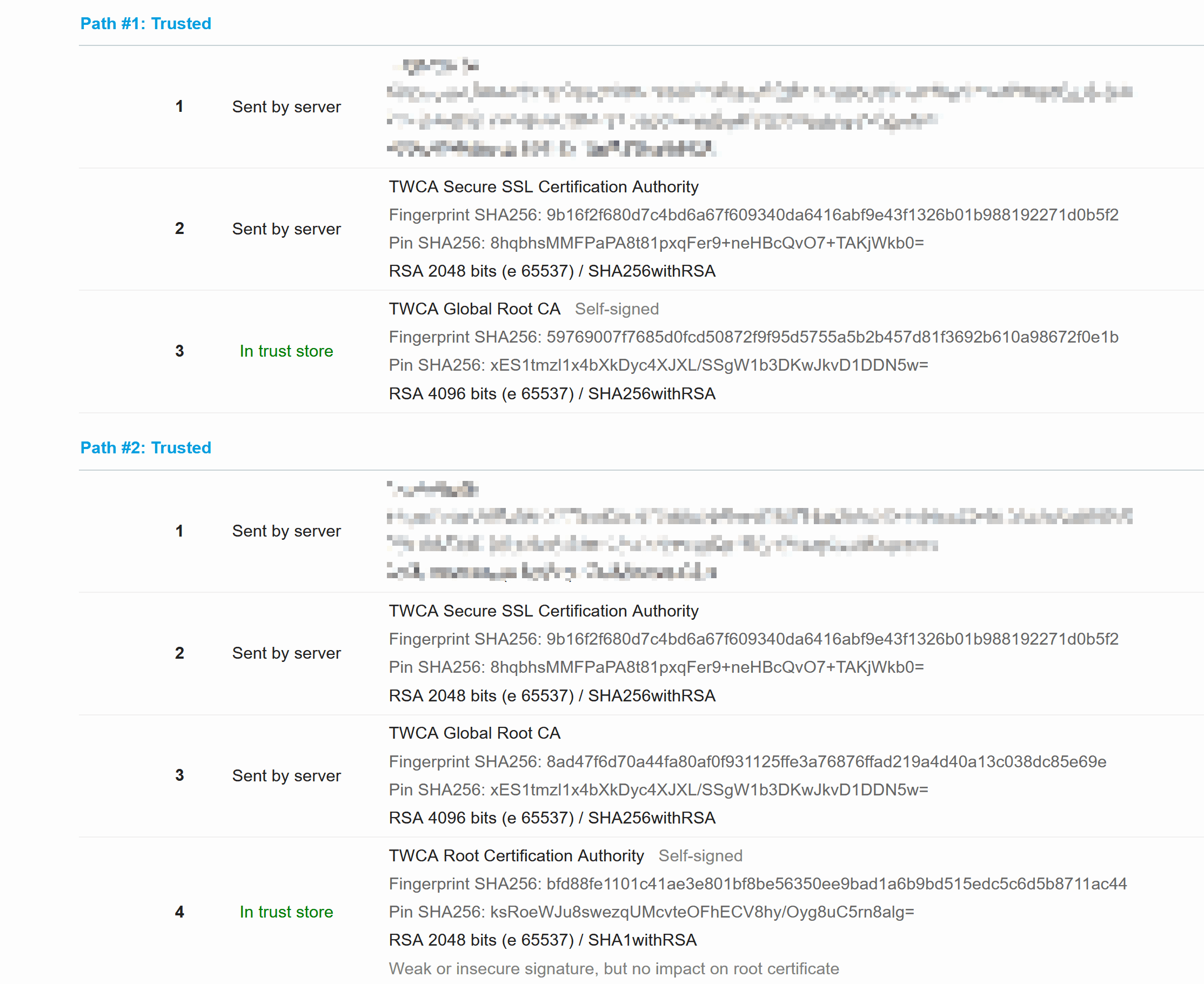Click the green "In trust store" label in Path #1
This screenshot has height=984, width=1204.
click(x=286, y=351)
